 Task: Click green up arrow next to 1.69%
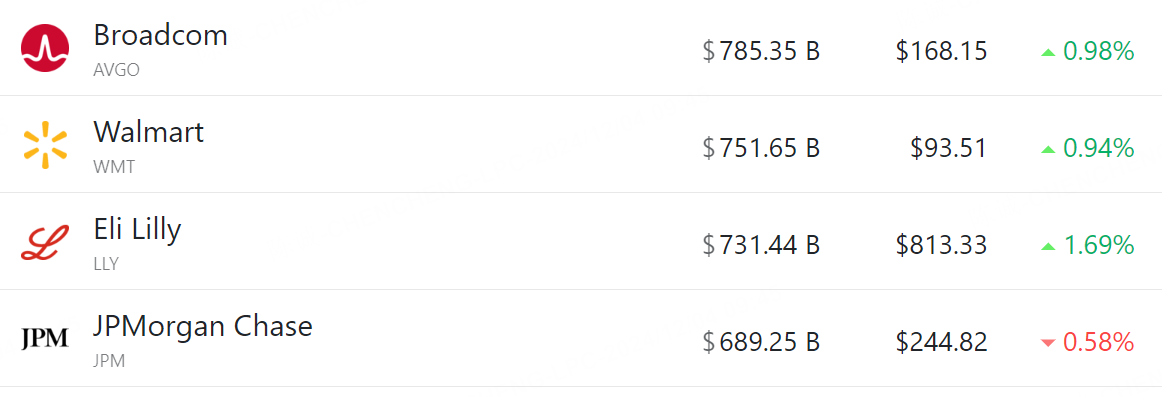(x=1047, y=246)
